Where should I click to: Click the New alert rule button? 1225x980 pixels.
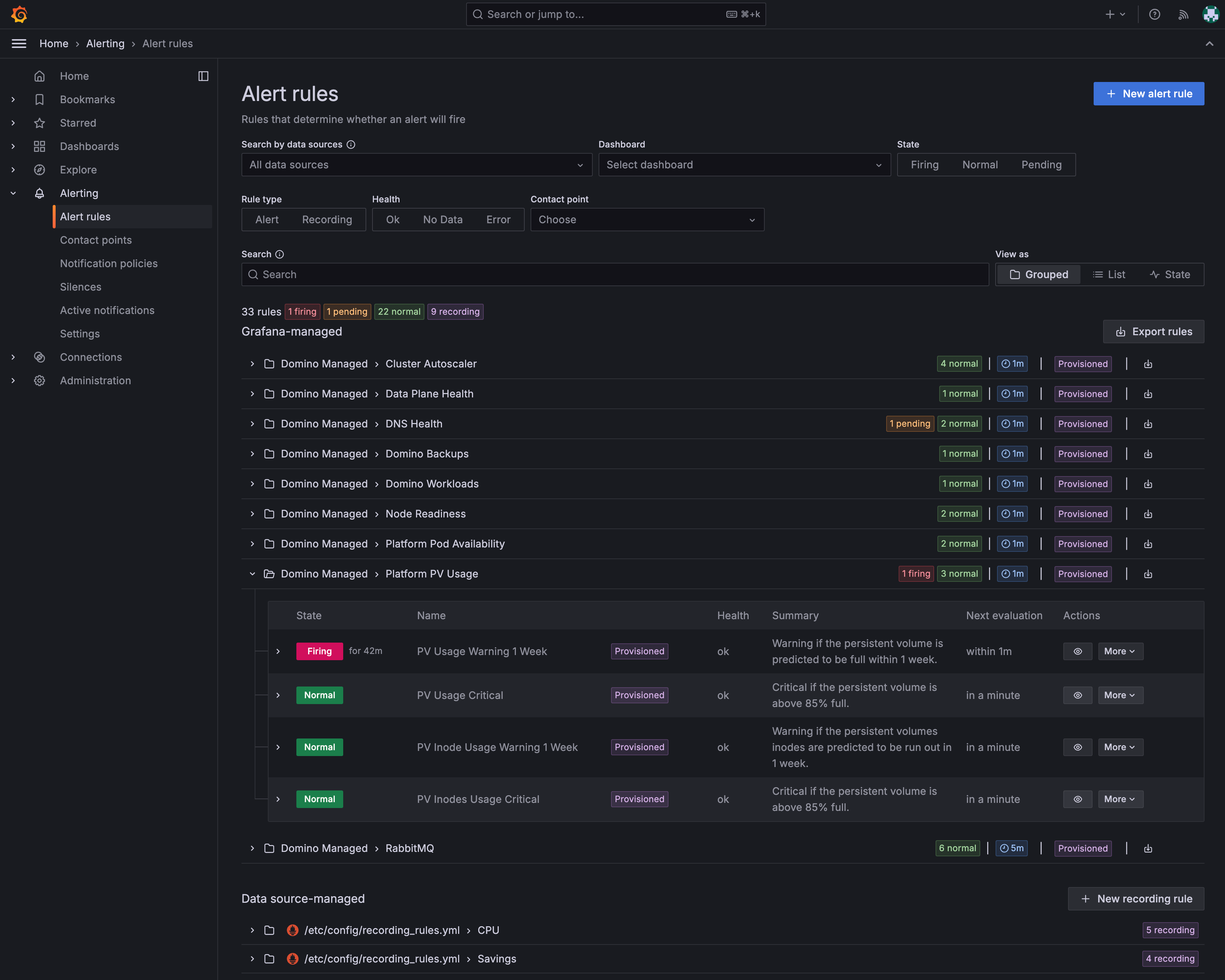(x=1148, y=94)
